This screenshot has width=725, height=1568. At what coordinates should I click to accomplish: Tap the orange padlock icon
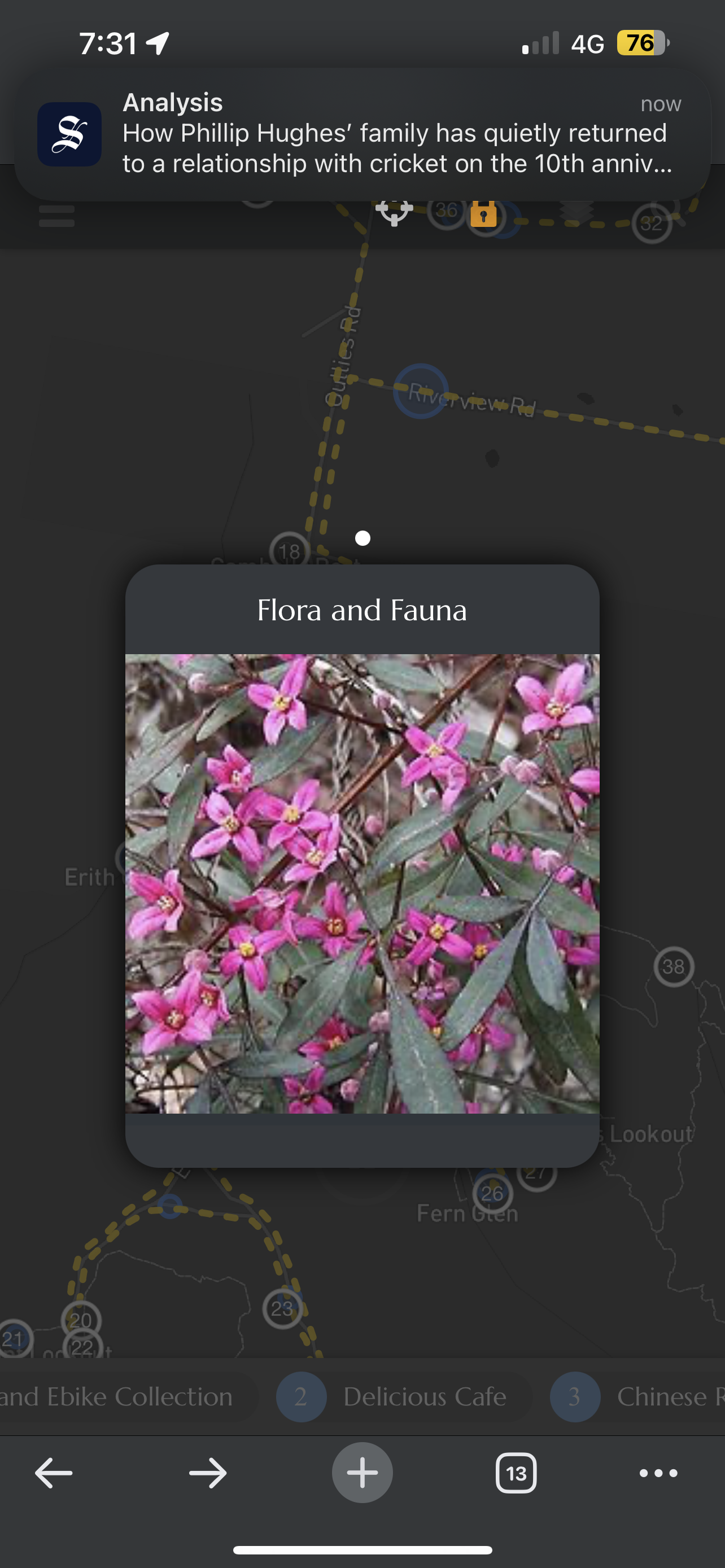pyautogui.click(x=484, y=213)
